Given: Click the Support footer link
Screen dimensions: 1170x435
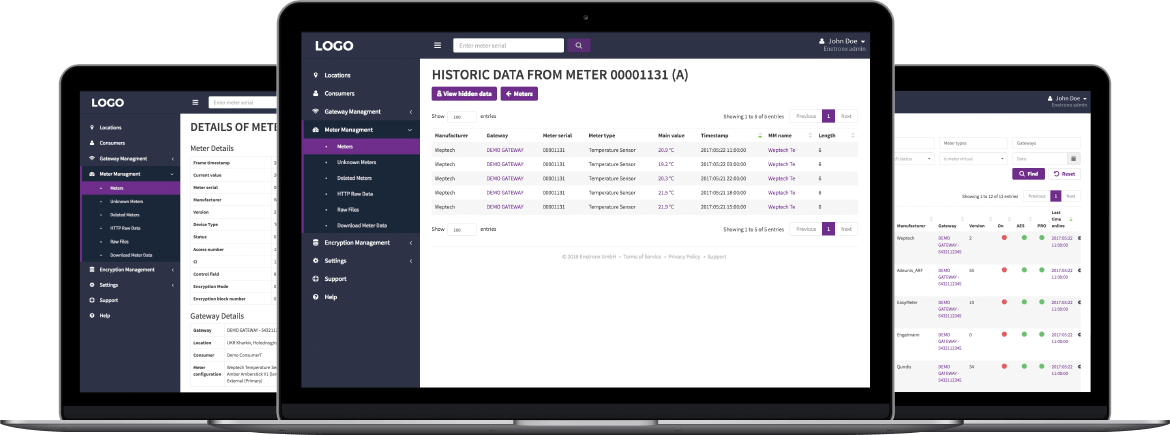Looking at the screenshot, I should 717,257.
